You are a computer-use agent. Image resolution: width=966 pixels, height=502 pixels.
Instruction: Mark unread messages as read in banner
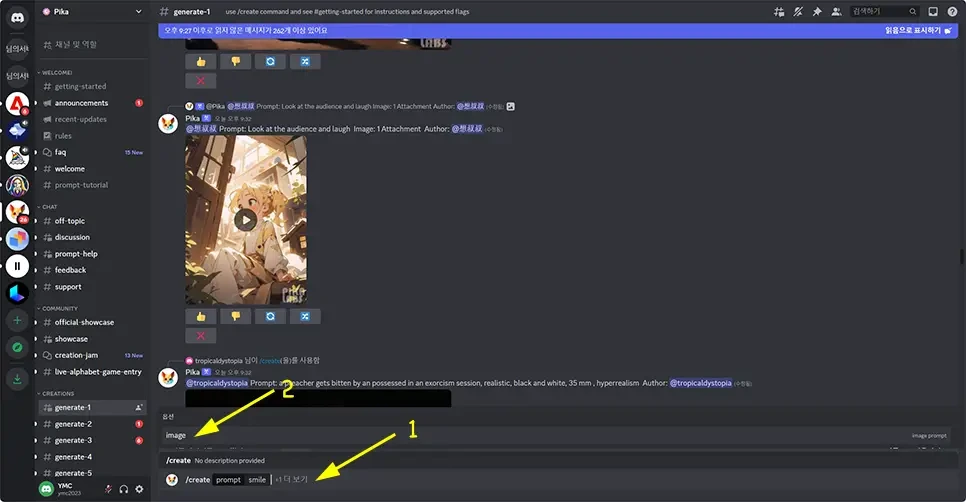coord(918,30)
